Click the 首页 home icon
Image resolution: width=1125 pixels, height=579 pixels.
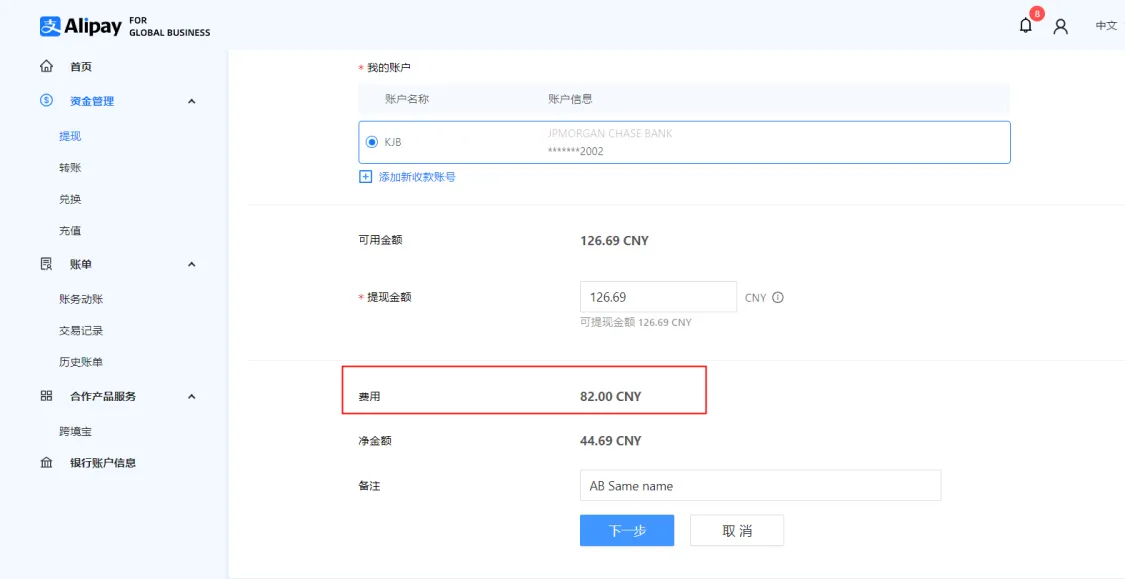(46, 66)
